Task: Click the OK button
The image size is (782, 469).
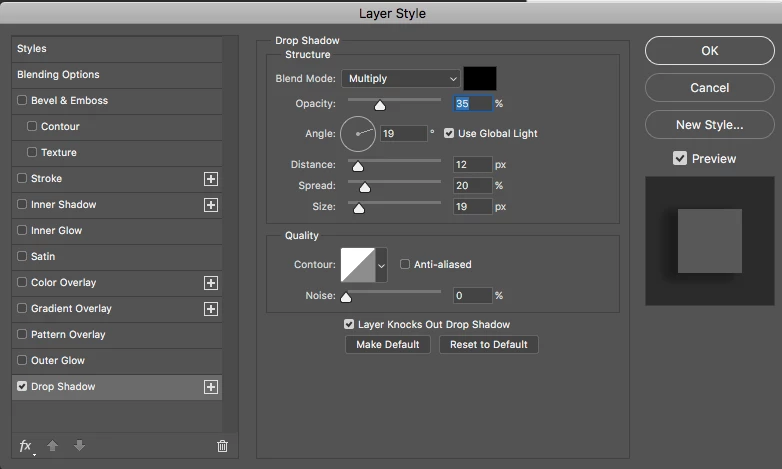Action: pyautogui.click(x=710, y=50)
